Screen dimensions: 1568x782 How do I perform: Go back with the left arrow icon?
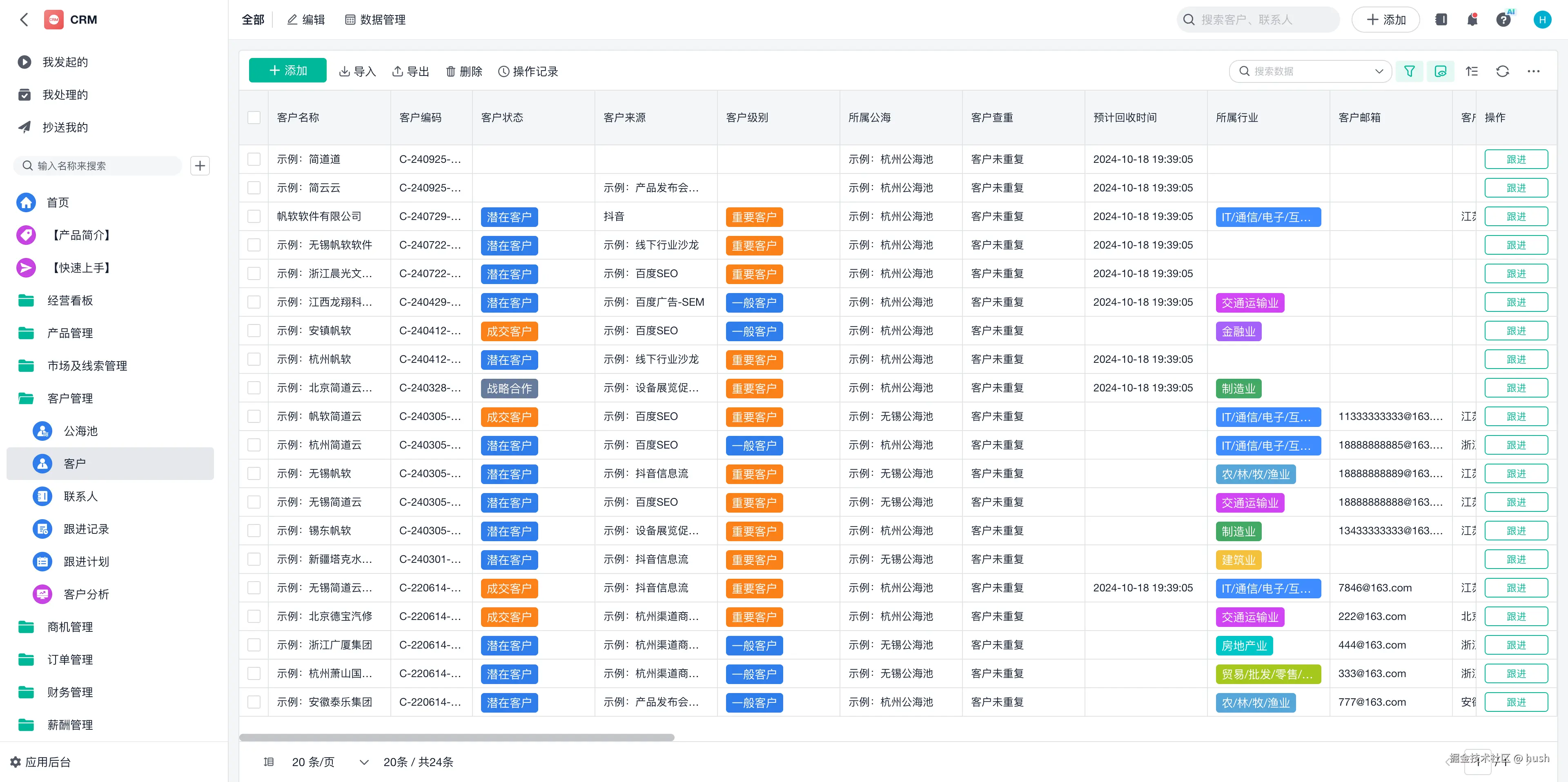[x=24, y=20]
